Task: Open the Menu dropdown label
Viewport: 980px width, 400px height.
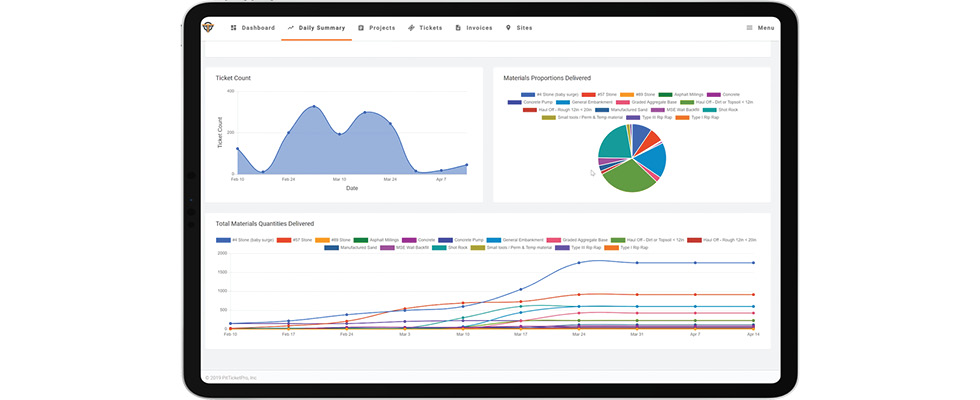Action: pos(766,28)
